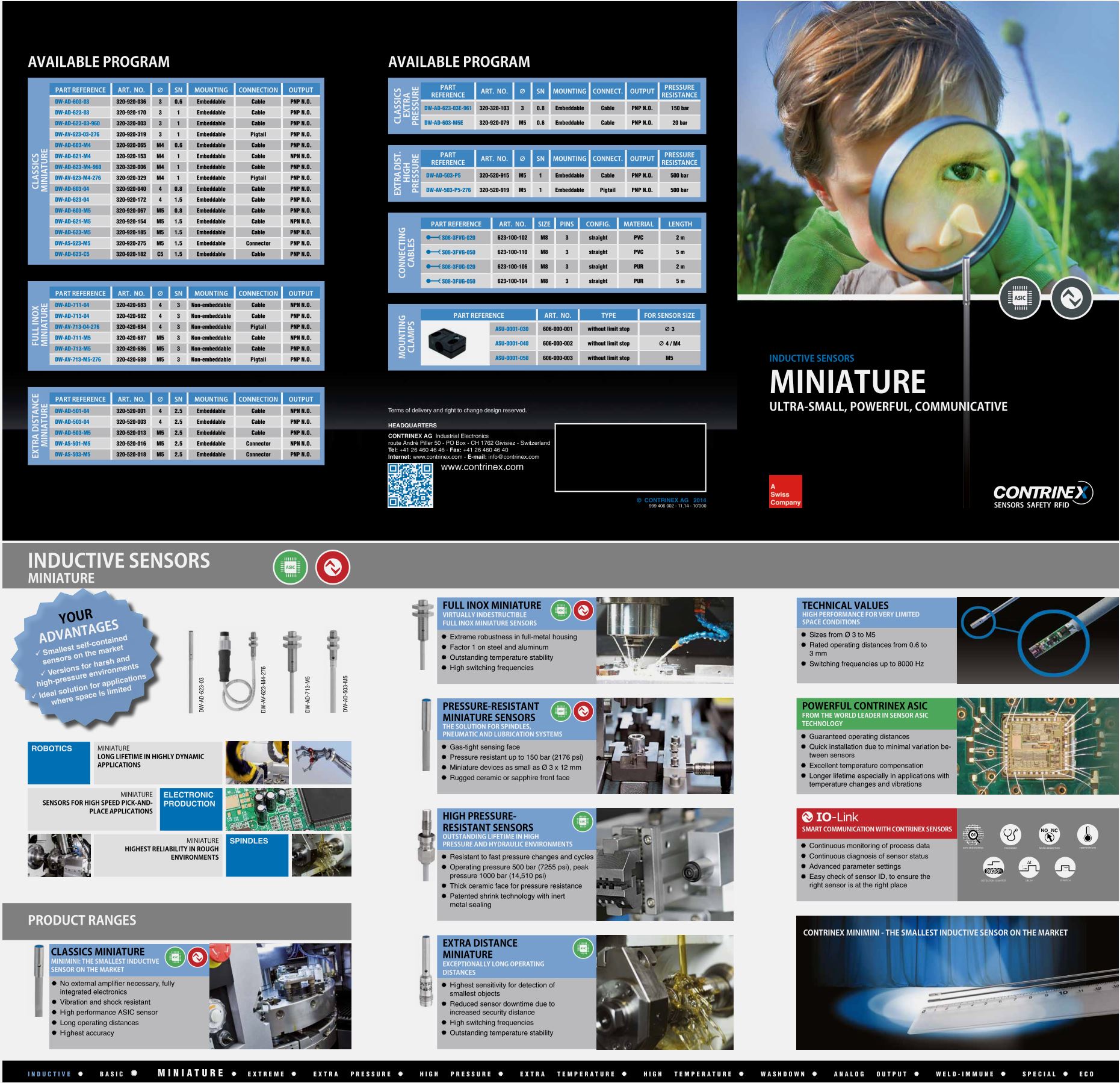Click the TECHNICAL VALUES heading

[845, 605]
